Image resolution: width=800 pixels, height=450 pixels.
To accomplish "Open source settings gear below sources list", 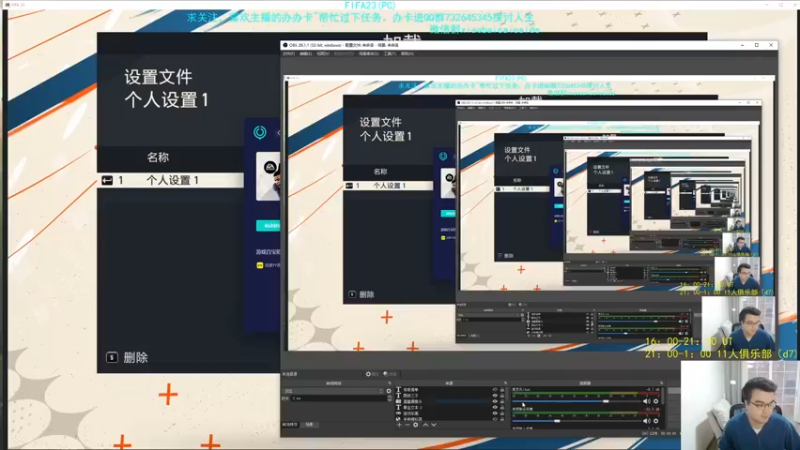I will [415, 424].
